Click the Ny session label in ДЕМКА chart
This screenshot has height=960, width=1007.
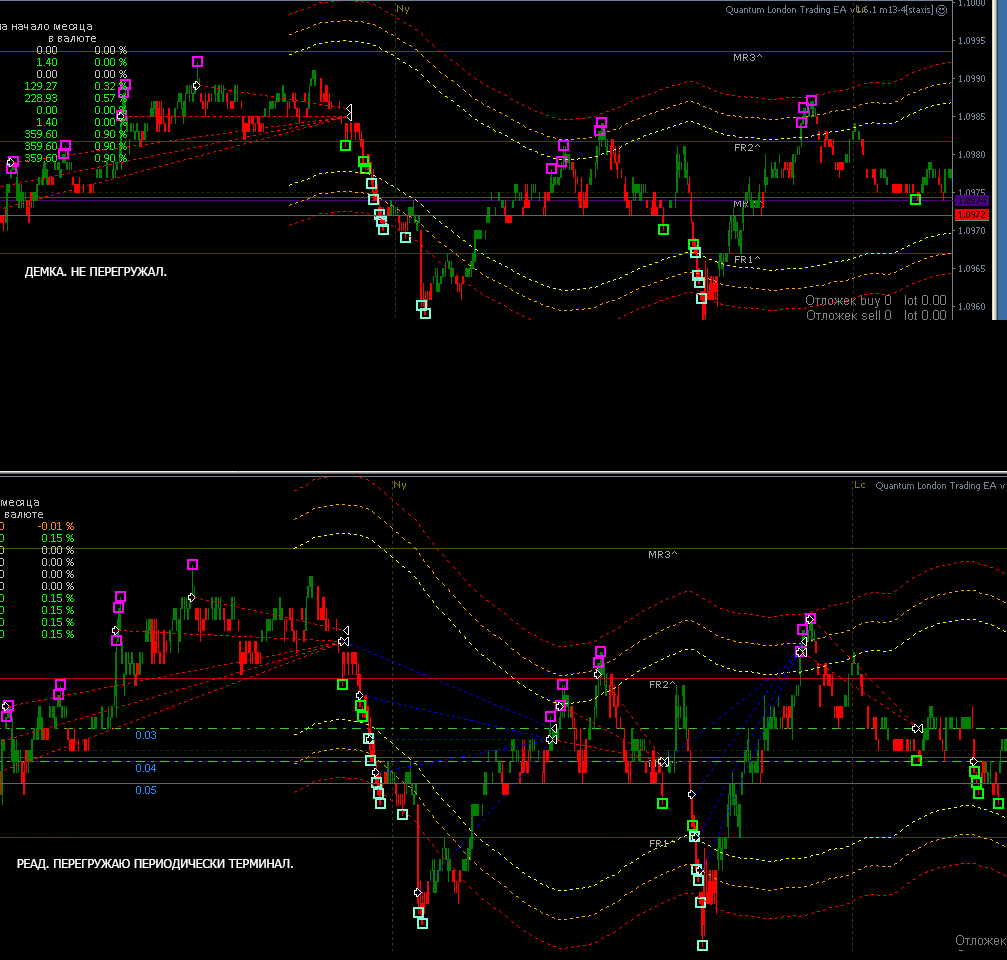tap(403, 9)
